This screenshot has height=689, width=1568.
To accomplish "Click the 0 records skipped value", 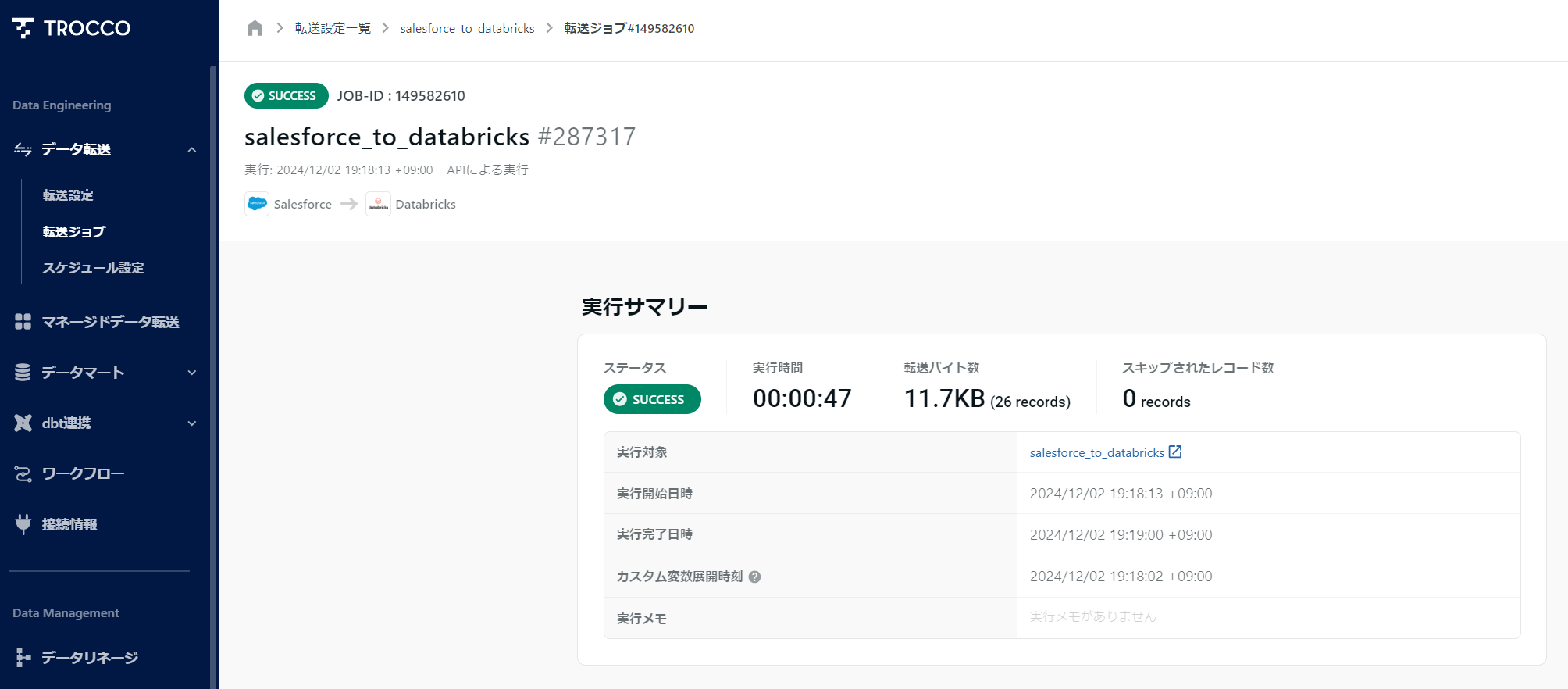I will (1156, 399).
